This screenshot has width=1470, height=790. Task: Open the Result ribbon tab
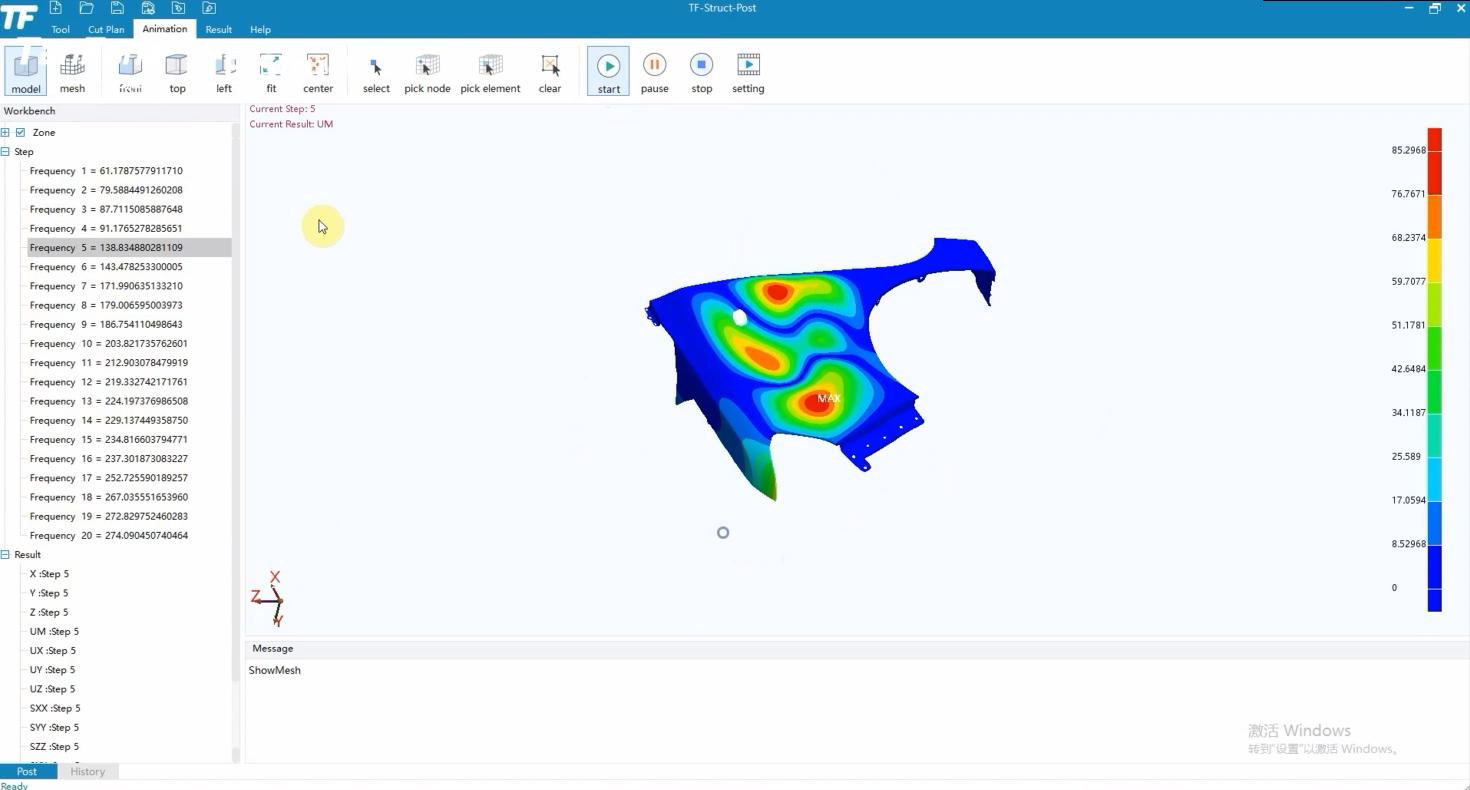click(218, 29)
